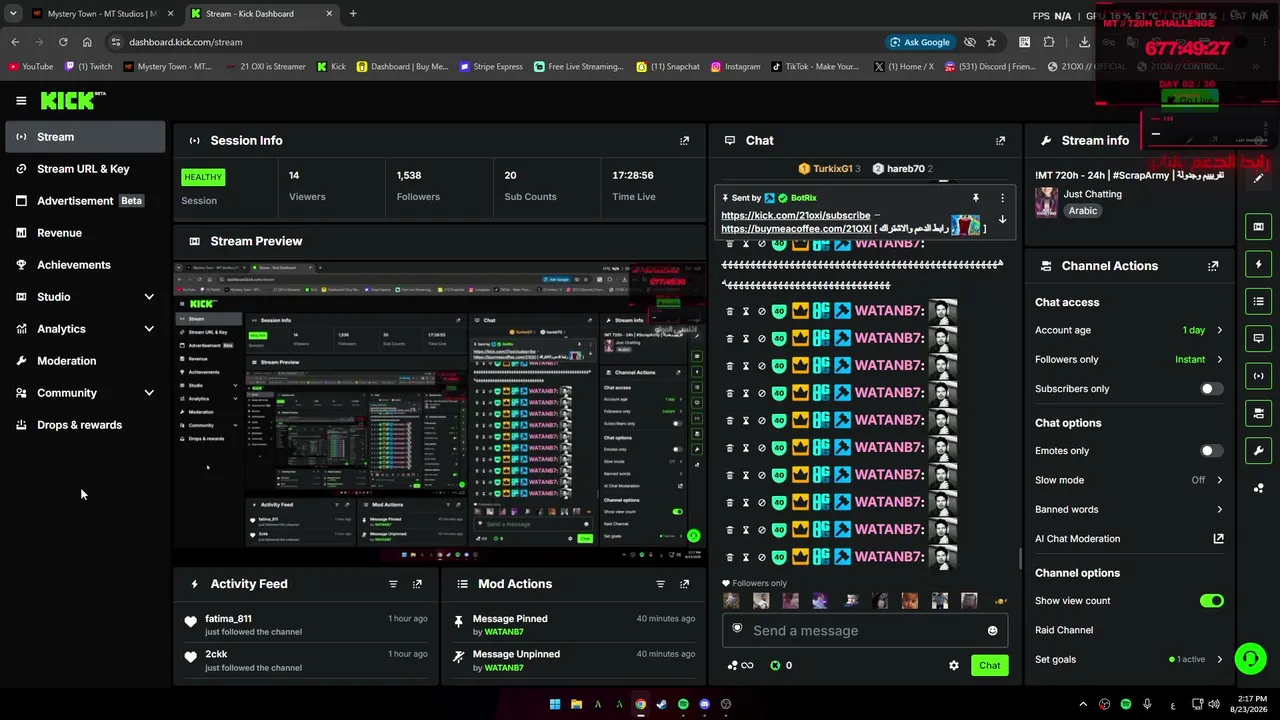Filter the Mod Actions list
Viewport: 1280px width, 720px height.
tap(660, 584)
